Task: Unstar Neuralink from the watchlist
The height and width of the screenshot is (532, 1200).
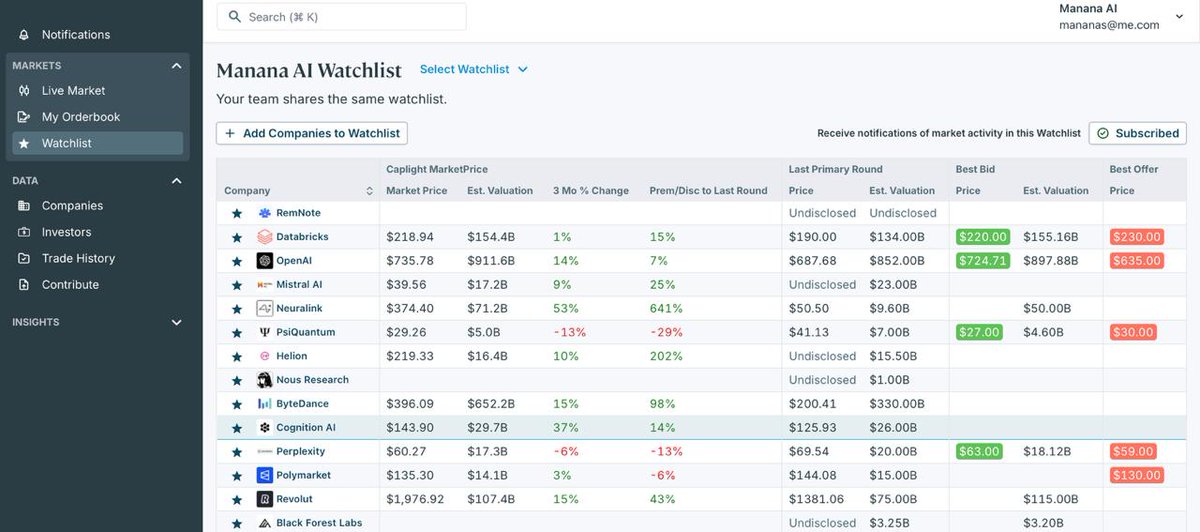Action: (x=237, y=308)
